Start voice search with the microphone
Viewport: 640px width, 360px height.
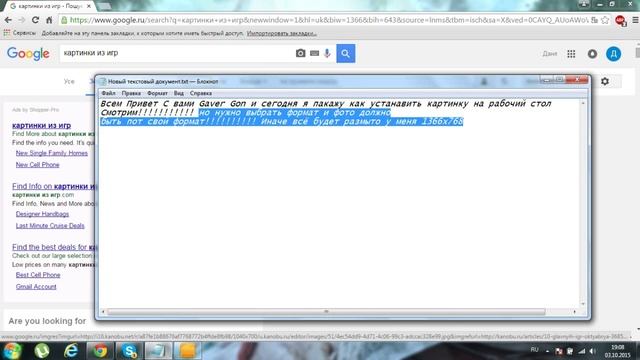coord(327,53)
